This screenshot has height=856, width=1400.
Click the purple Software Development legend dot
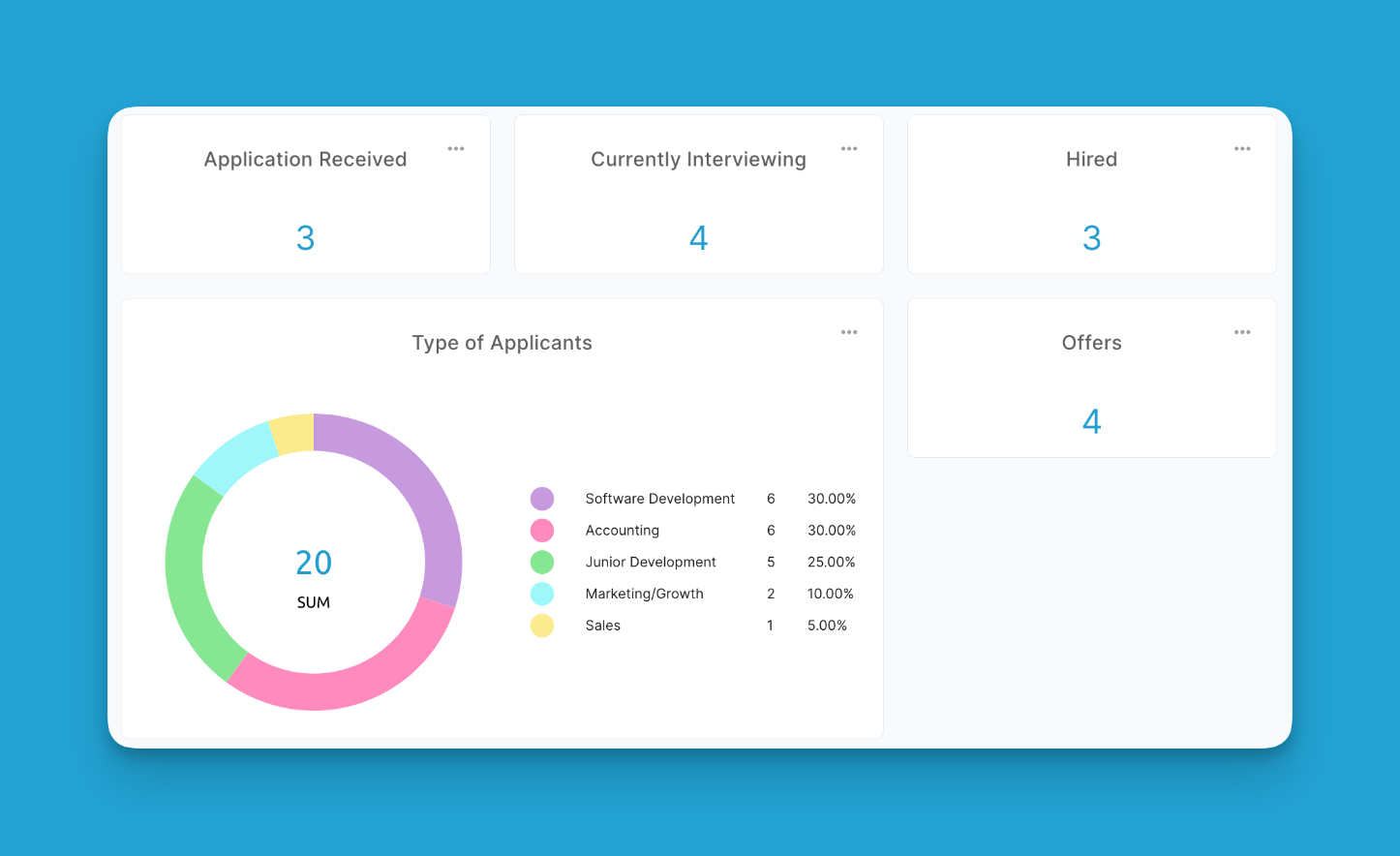(x=542, y=499)
